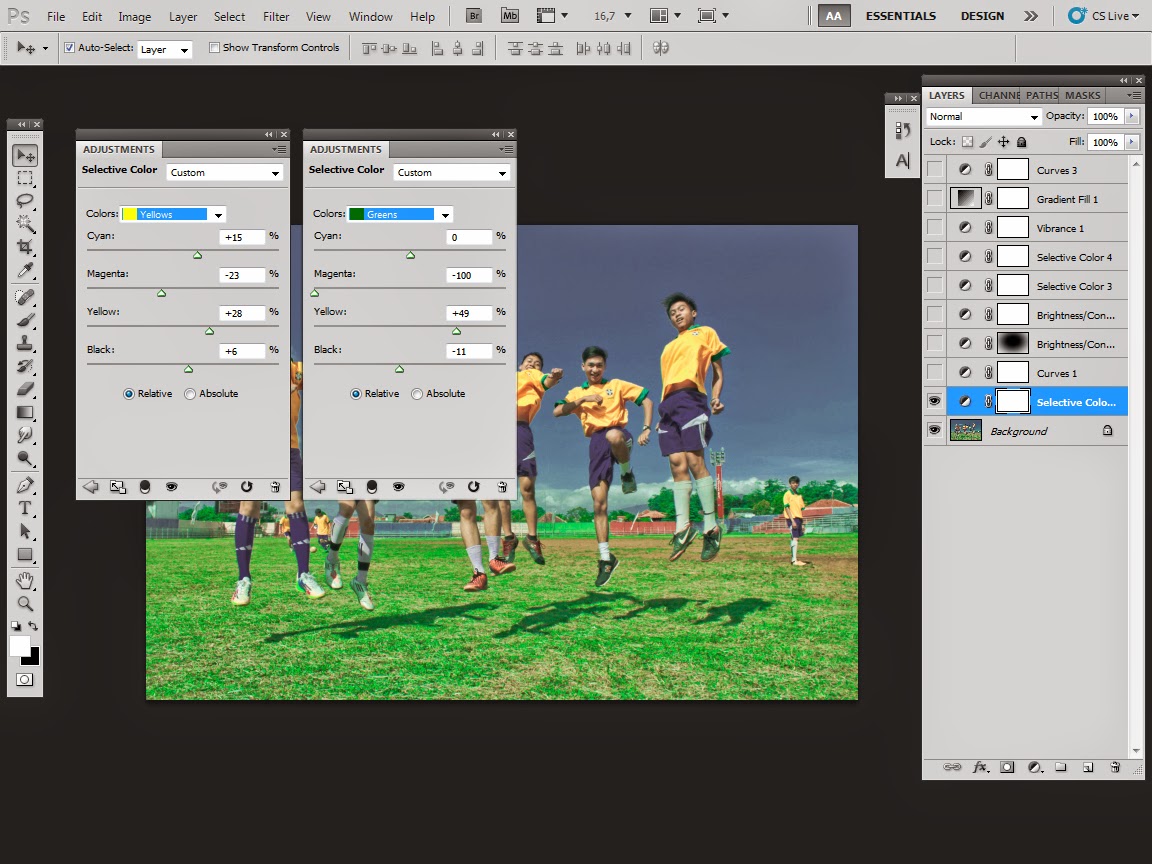Open the layer Fill slider arrow

(x=1131, y=142)
